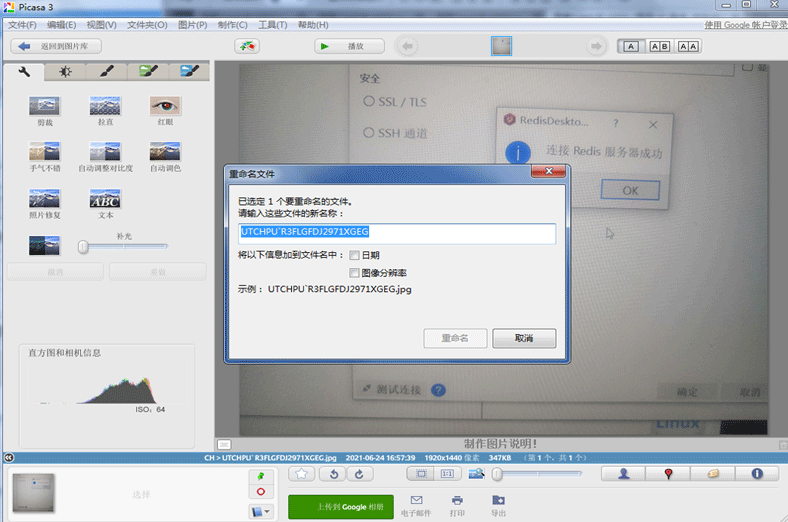Viewport: 788px width, 522px height.
Task: Open the 编辑(E) menu
Action: [x=61, y=25]
